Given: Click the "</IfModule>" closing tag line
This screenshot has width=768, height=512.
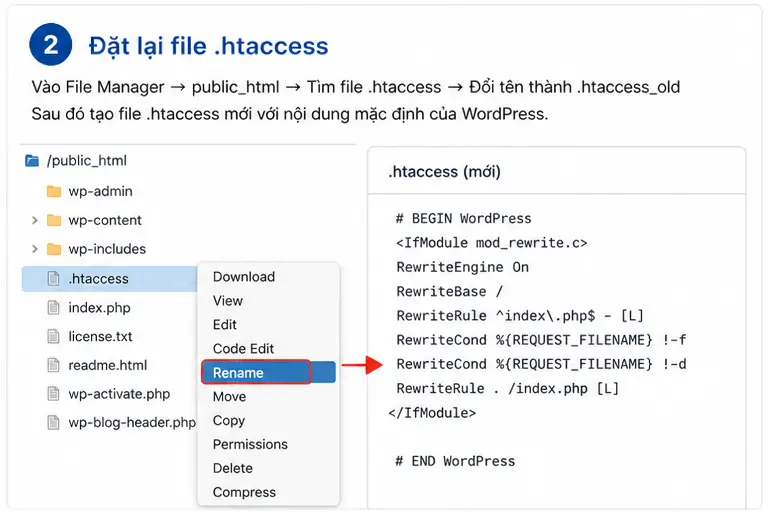Looking at the screenshot, I should (432, 413).
